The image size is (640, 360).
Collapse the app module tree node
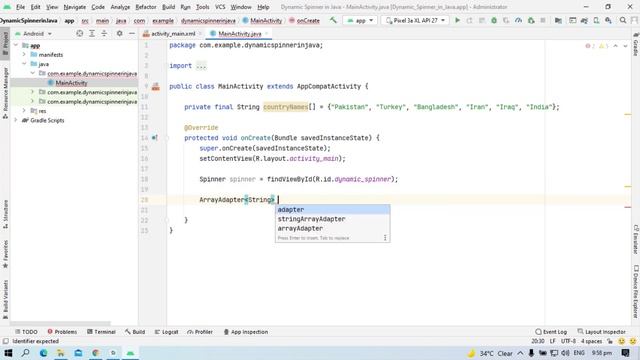tap(16, 45)
